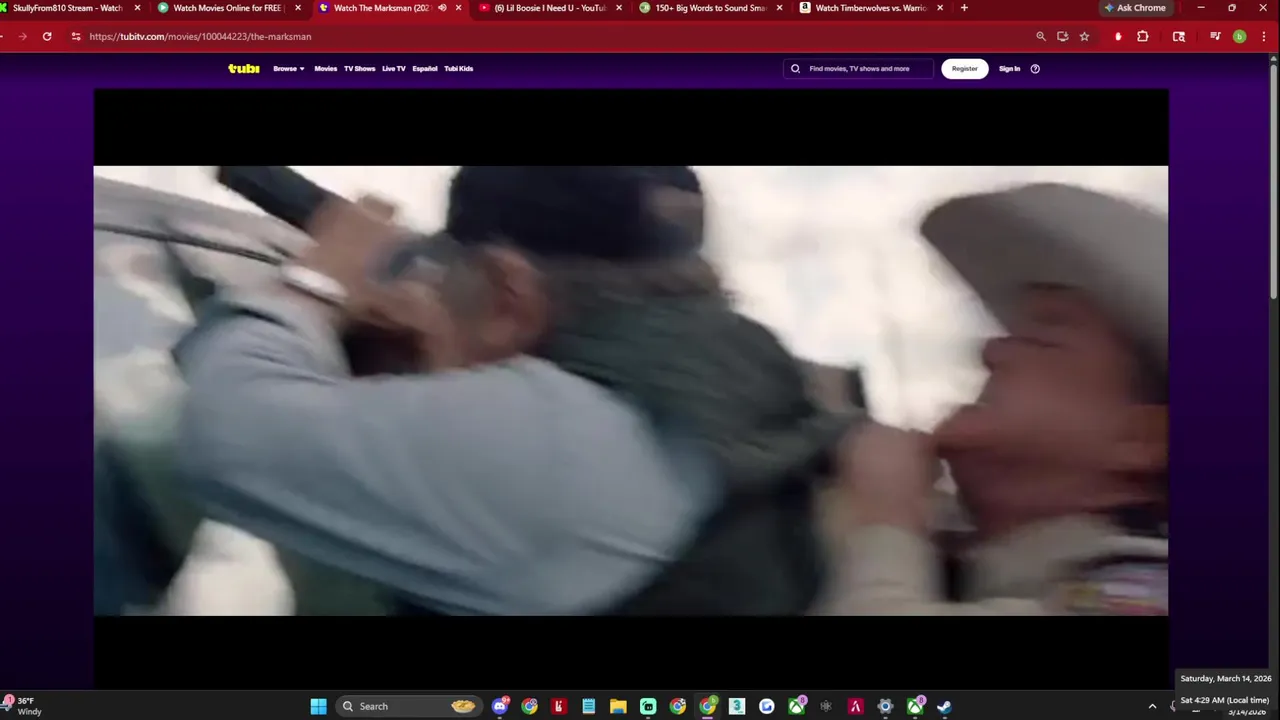Open the media controls icon
This screenshot has height=720, width=1280.
pyautogui.click(x=1215, y=36)
